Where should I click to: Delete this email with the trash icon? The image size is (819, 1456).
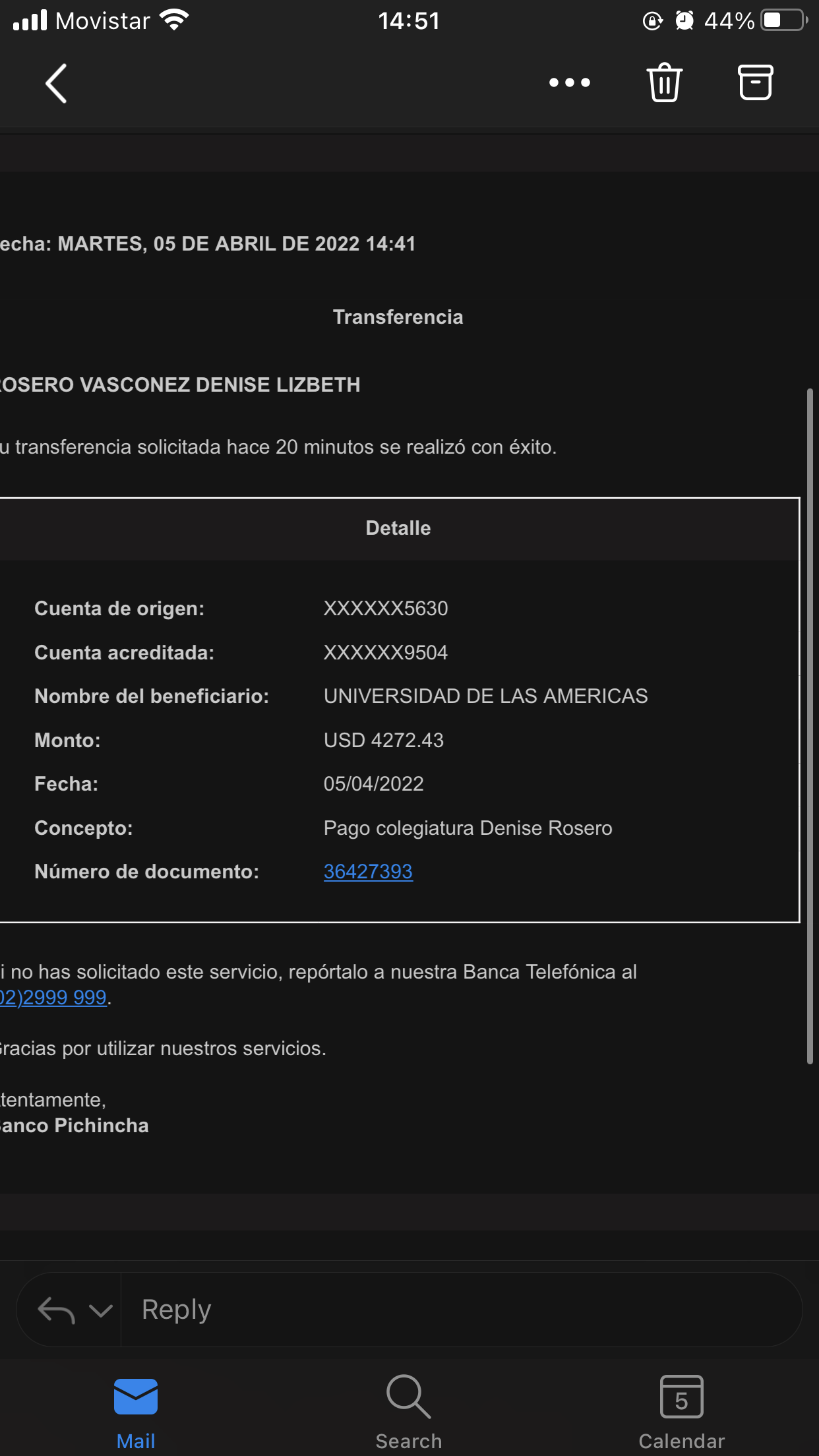(664, 83)
